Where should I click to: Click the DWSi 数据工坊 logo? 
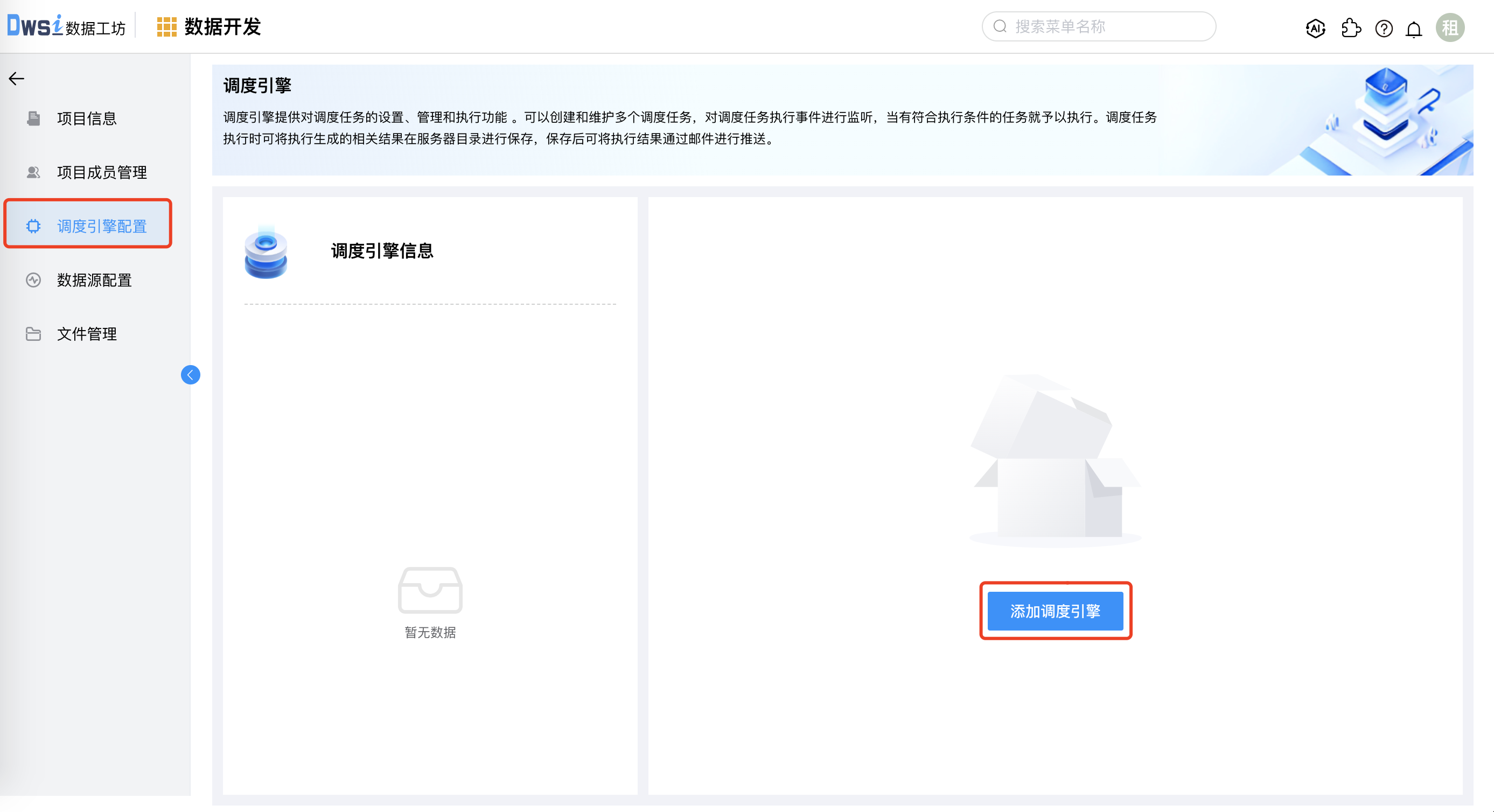click(66, 26)
